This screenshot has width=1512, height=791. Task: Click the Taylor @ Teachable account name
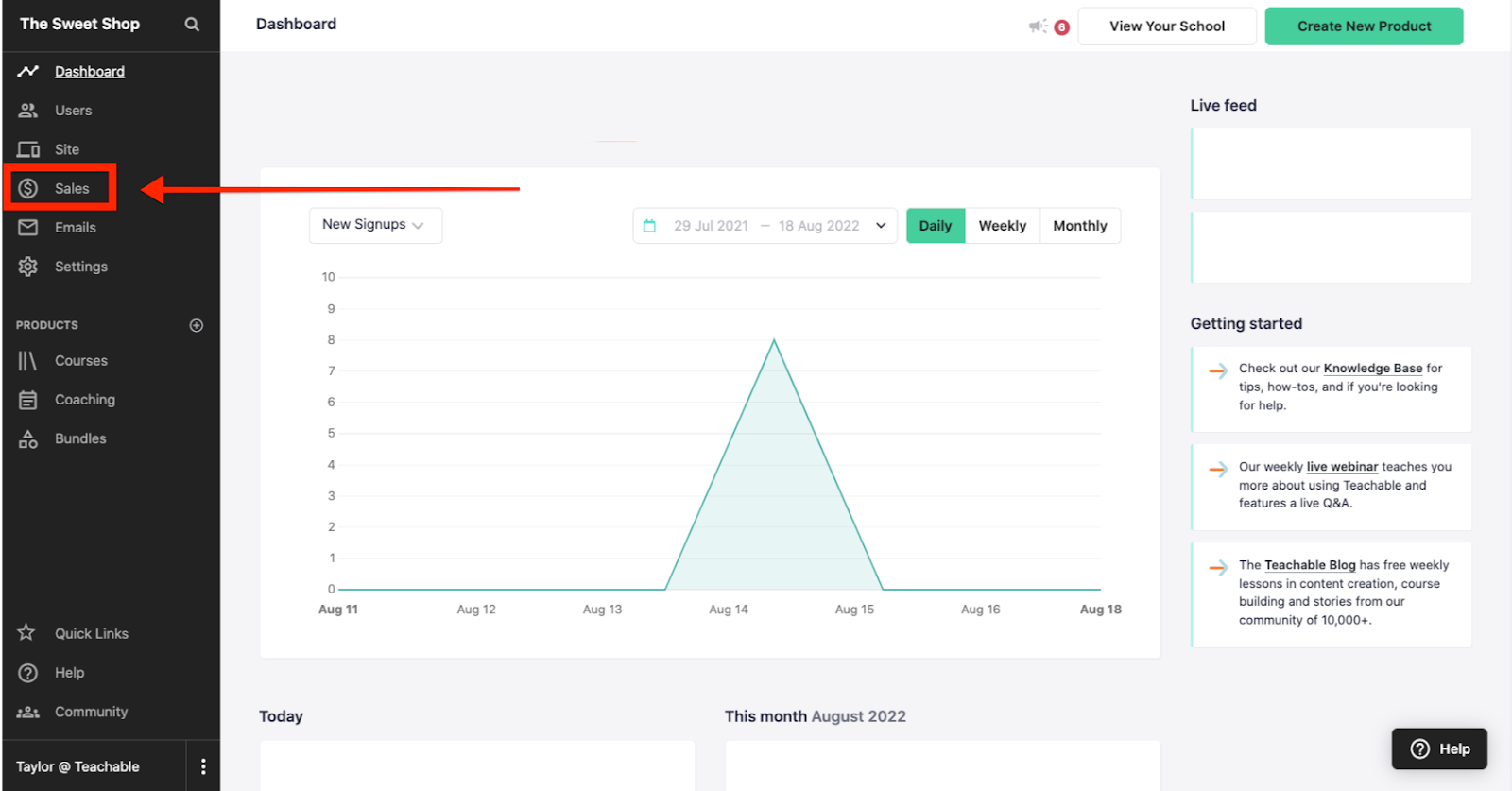77,766
